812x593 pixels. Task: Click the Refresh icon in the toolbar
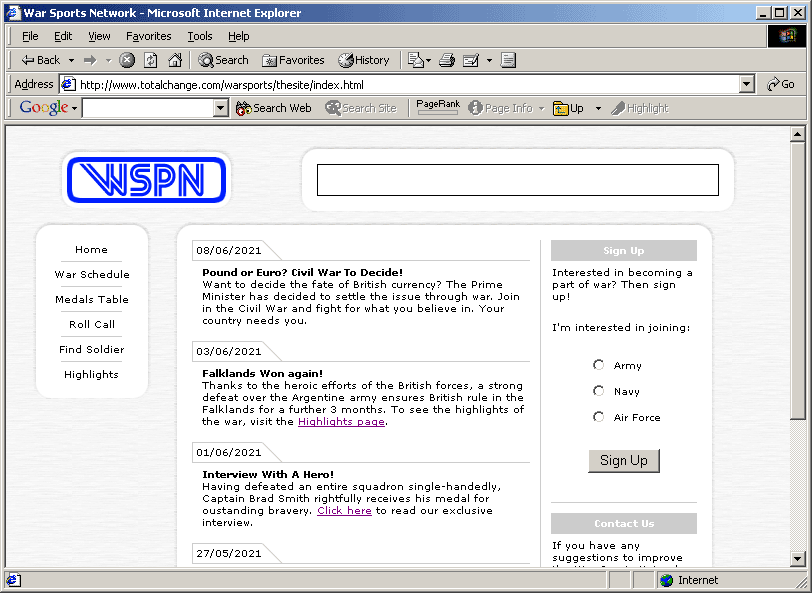[x=151, y=59]
